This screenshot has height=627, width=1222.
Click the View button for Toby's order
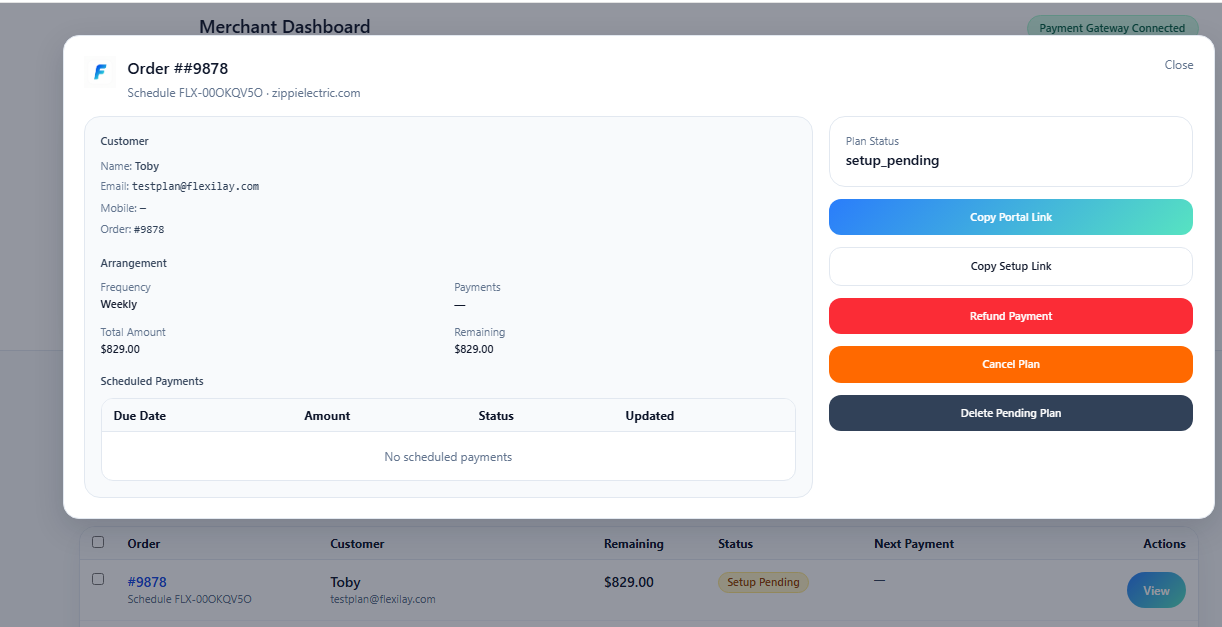coord(1156,590)
